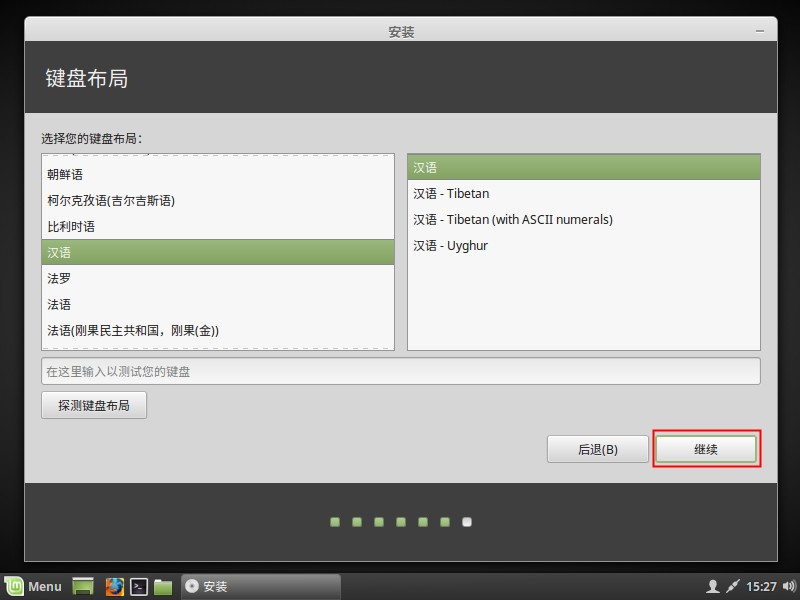Launch Firefox from the taskbar

tap(115, 586)
